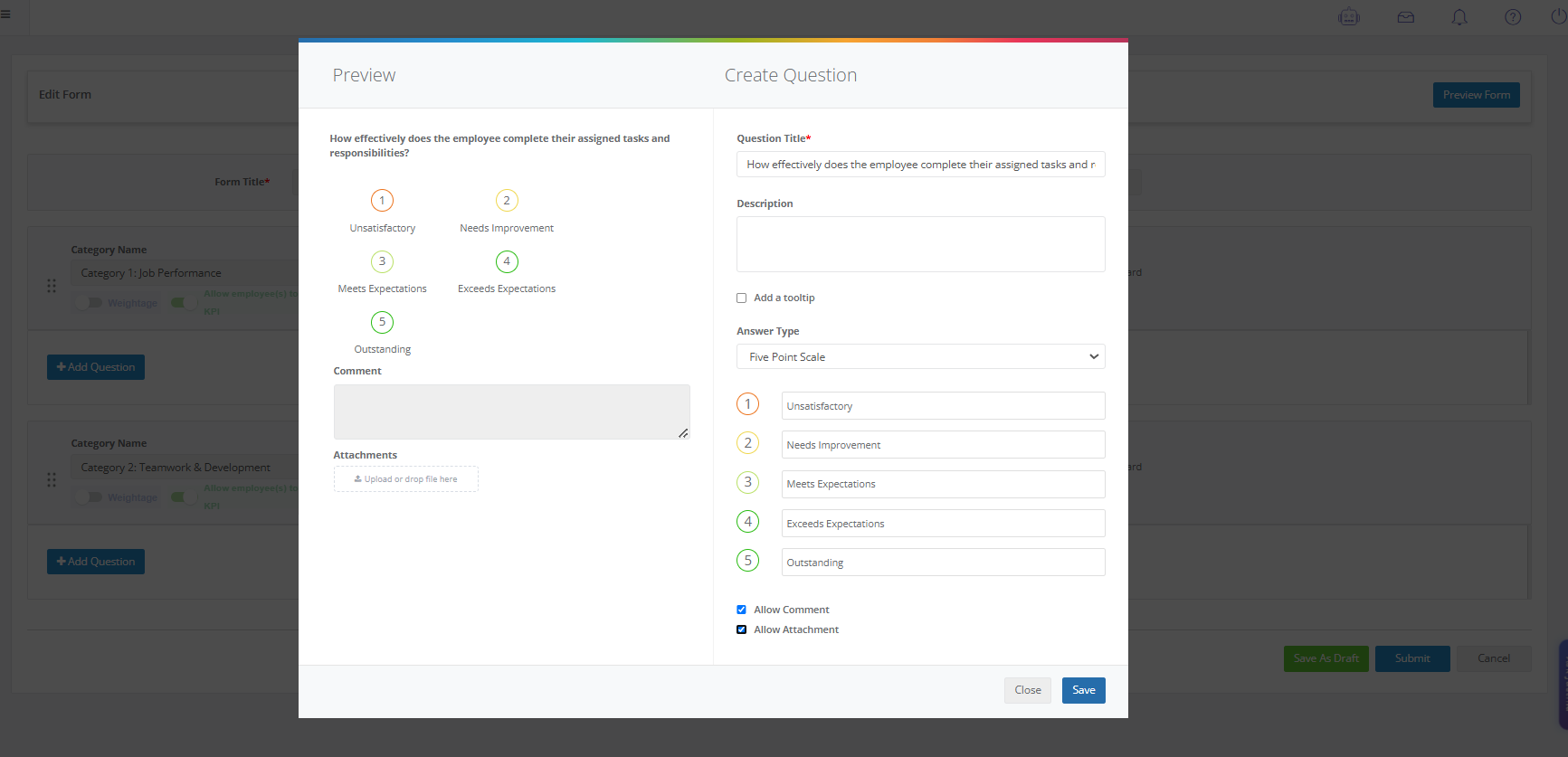Edit the Unsatisfactory label field
Image resolution: width=1568 pixels, height=757 pixels.
pos(943,406)
